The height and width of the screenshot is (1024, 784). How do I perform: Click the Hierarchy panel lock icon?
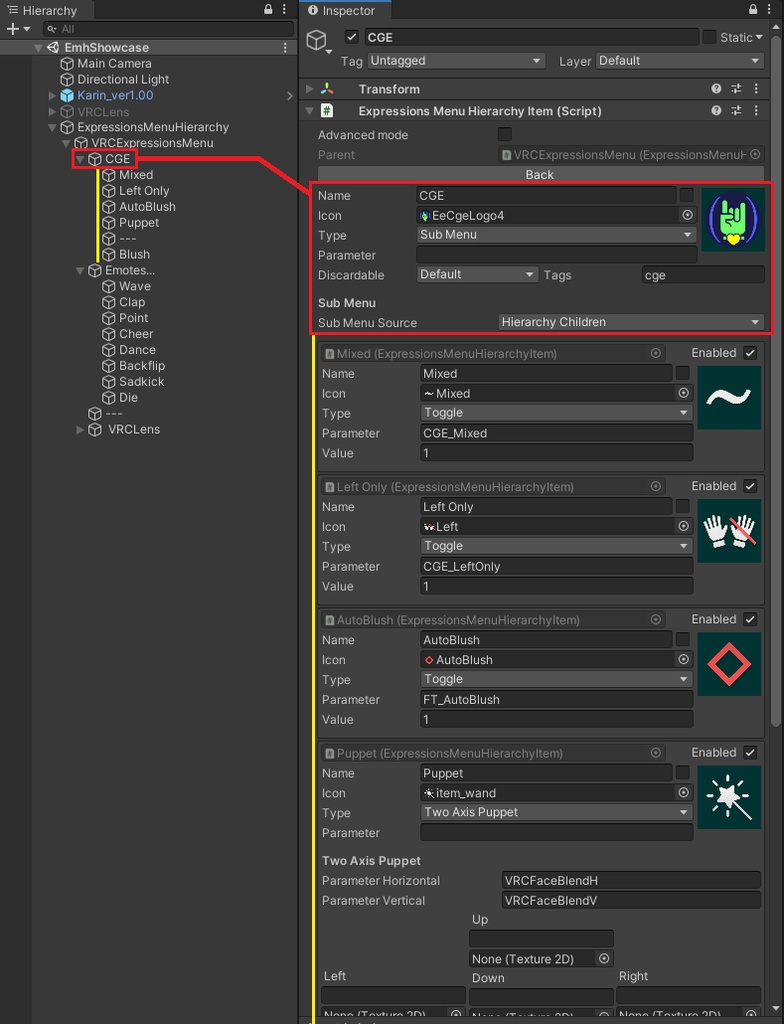(268, 9)
